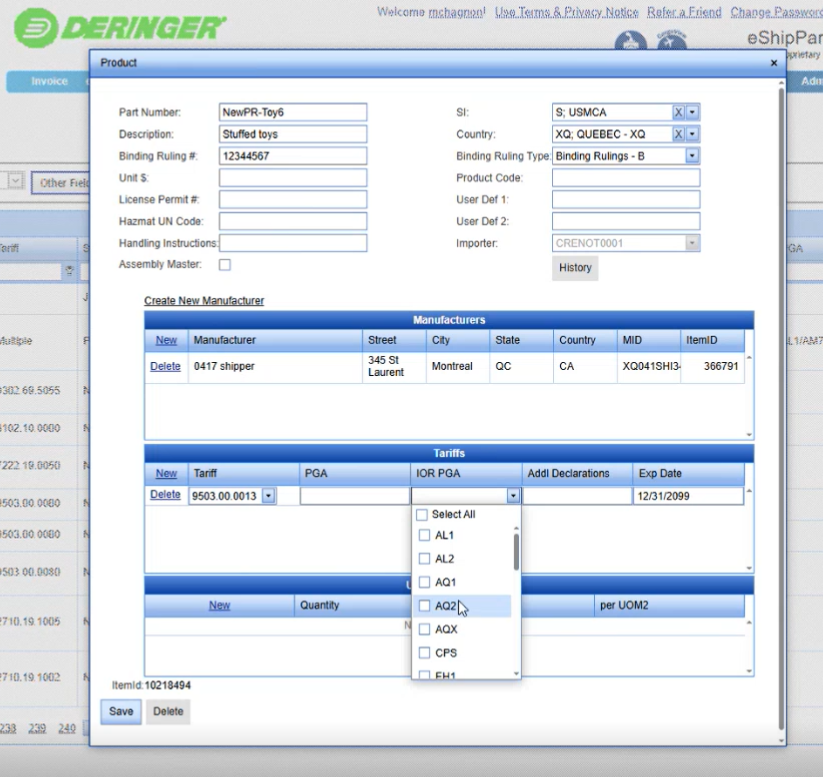Click the Save button
The height and width of the screenshot is (777, 823).
pyautogui.click(x=121, y=711)
